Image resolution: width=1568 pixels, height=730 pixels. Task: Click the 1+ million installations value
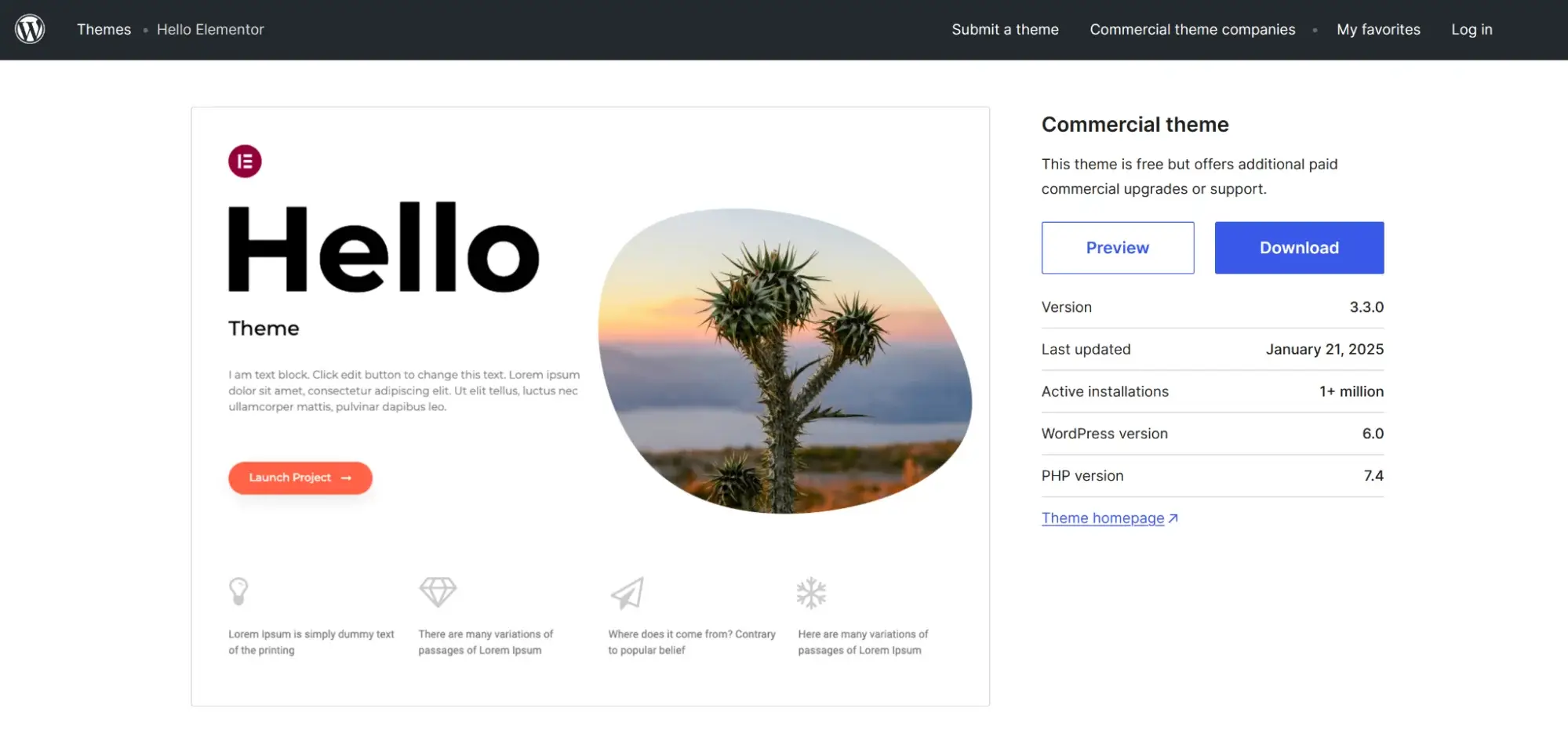click(1352, 392)
